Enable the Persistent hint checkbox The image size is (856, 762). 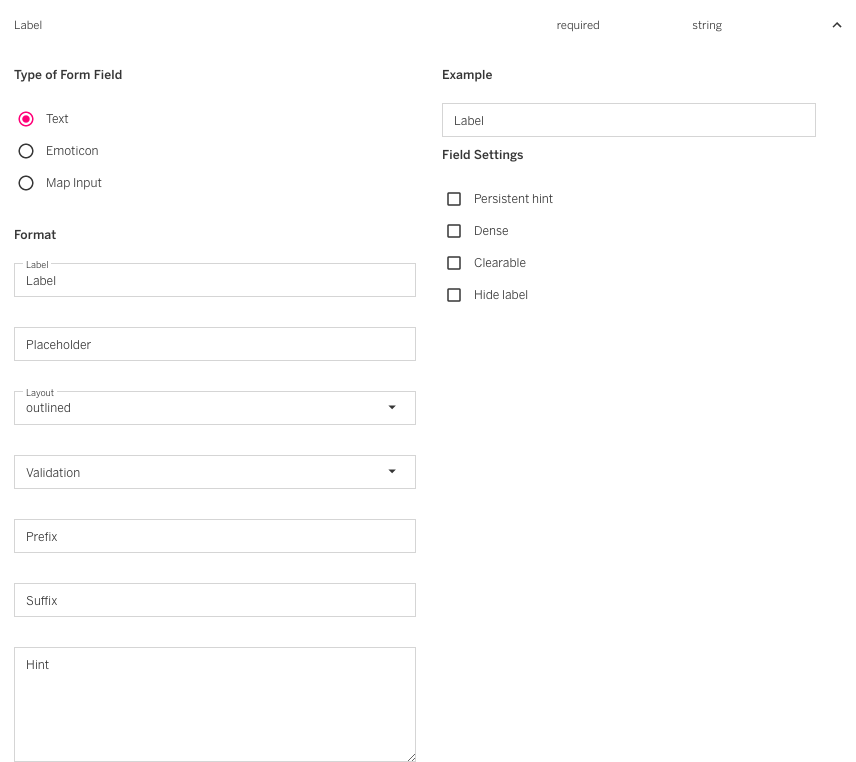click(454, 199)
